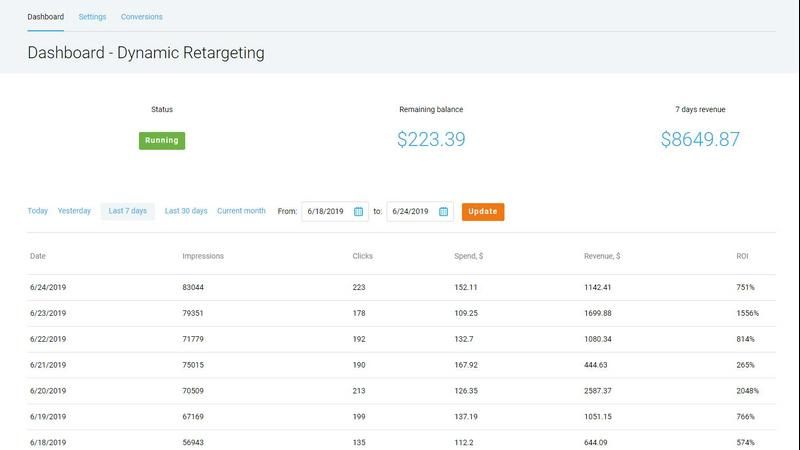800x450 pixels.
Task: Choose the Last 30 days range
Action: coord(186,211)
